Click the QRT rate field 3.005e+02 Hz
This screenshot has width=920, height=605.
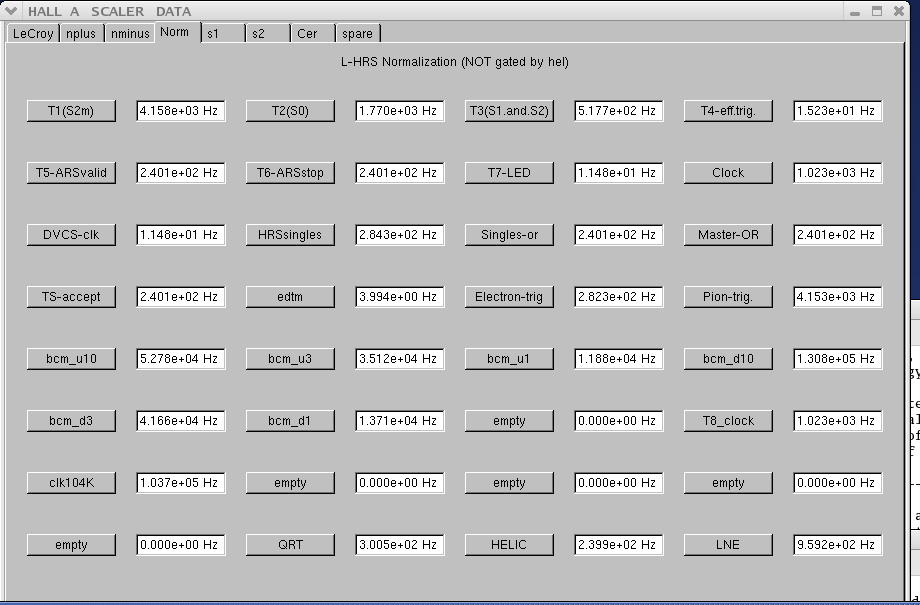click(400, 545)
